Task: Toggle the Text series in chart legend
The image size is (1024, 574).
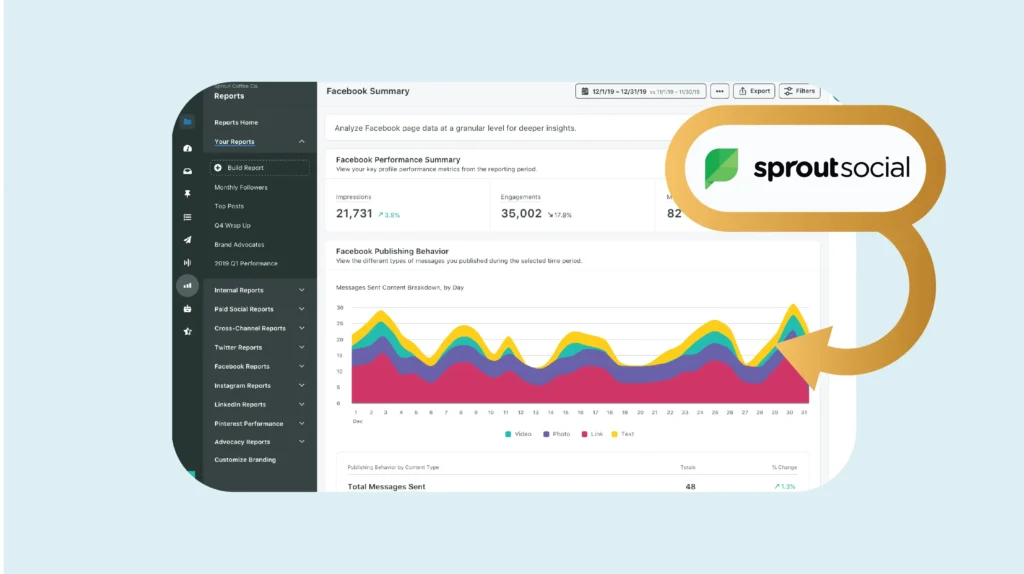Action: coord(622,434)
